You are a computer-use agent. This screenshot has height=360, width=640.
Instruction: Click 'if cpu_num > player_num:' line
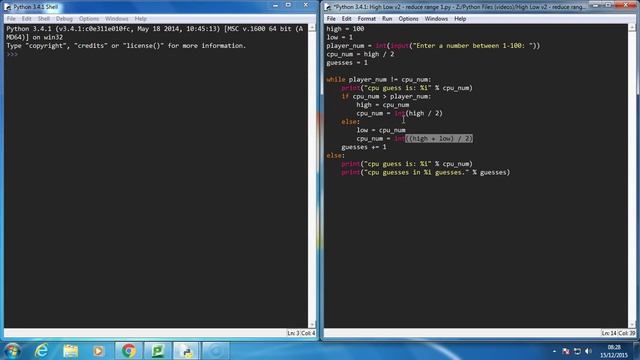point(386,96)
